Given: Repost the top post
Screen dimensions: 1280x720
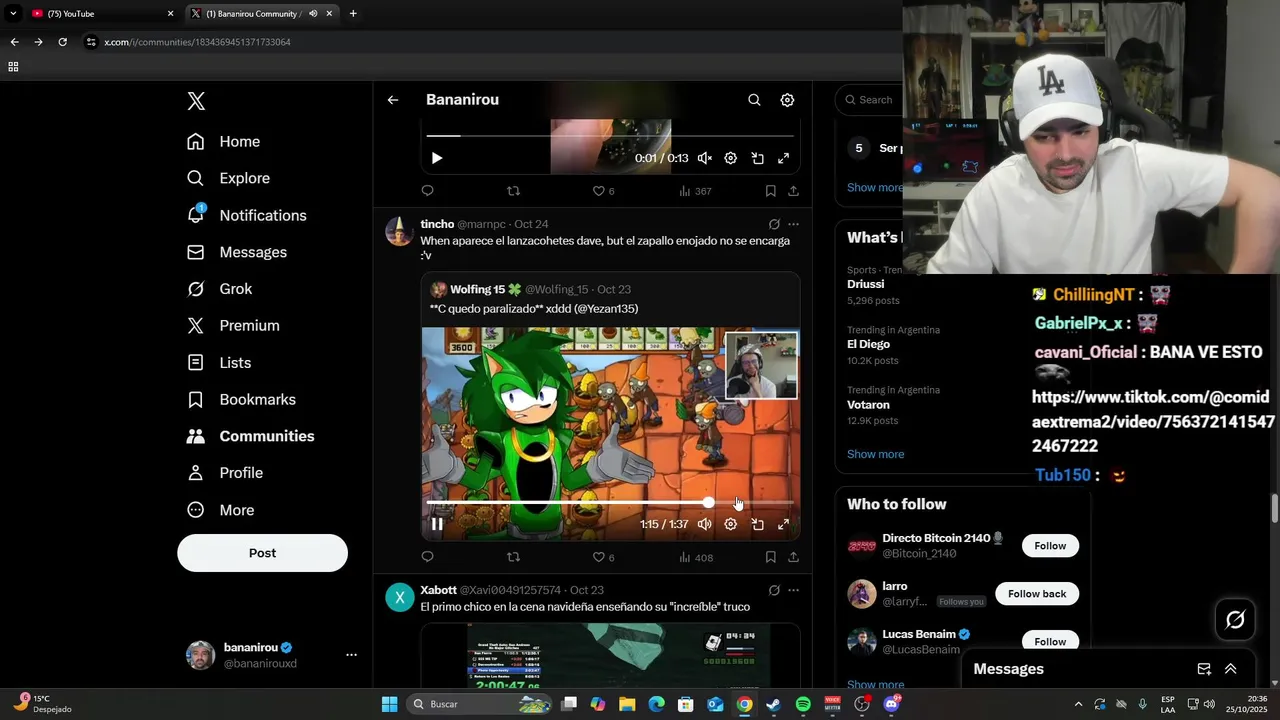Looking at the screenshot, I should click(513, 191).
